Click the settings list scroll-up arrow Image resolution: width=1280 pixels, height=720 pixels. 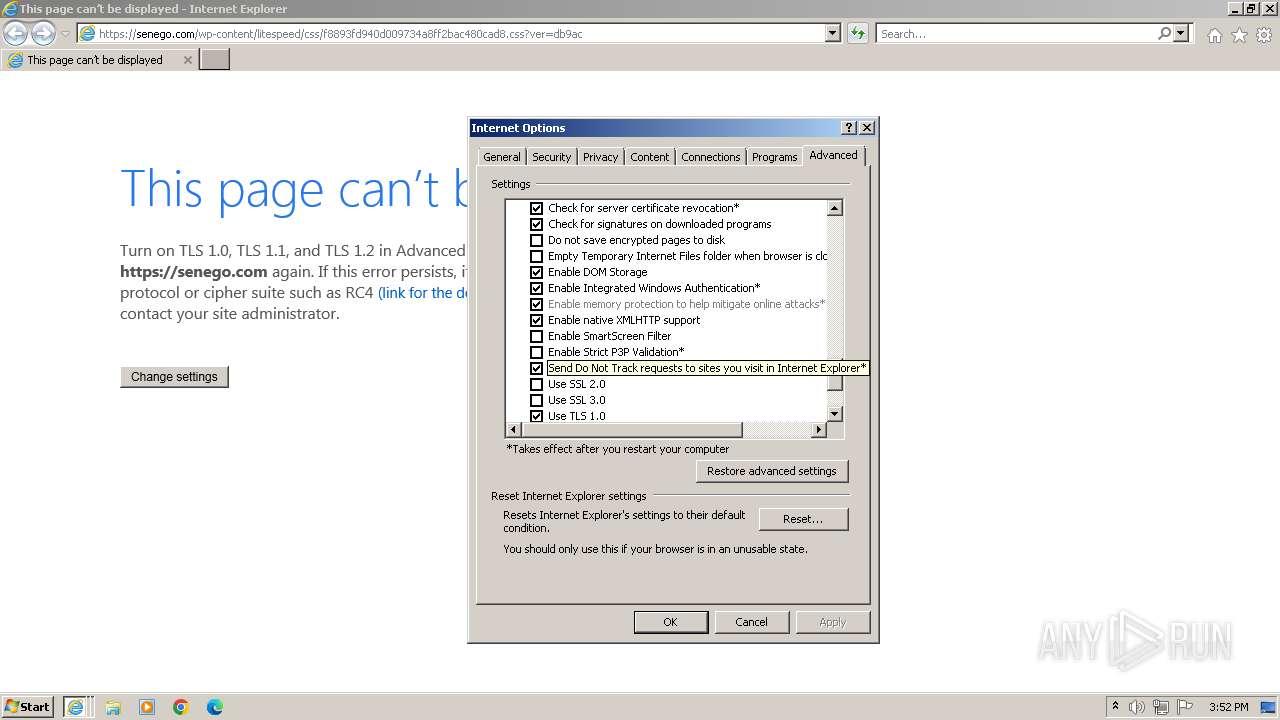coord(835,208)
